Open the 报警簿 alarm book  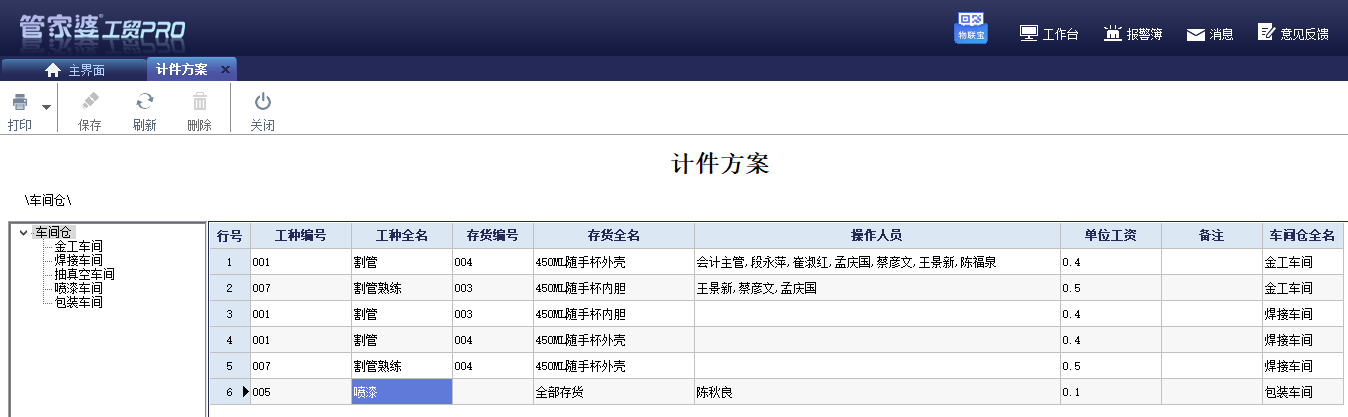(x=1132, y=33)
